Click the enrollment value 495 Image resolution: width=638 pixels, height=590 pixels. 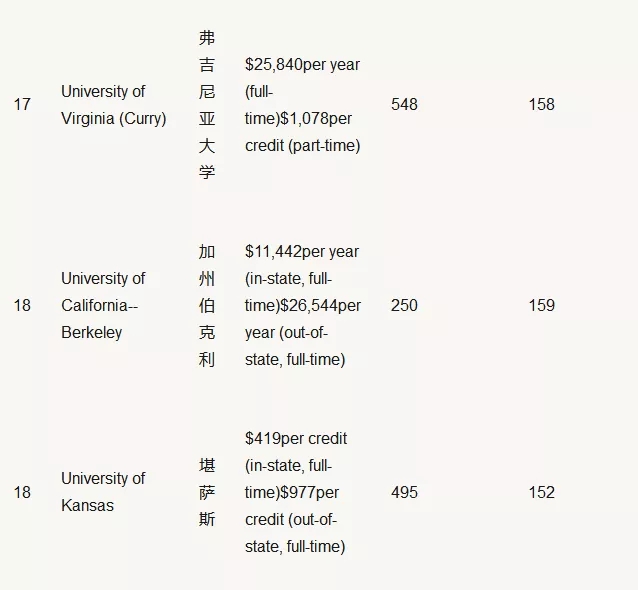[x=404, y=492]
